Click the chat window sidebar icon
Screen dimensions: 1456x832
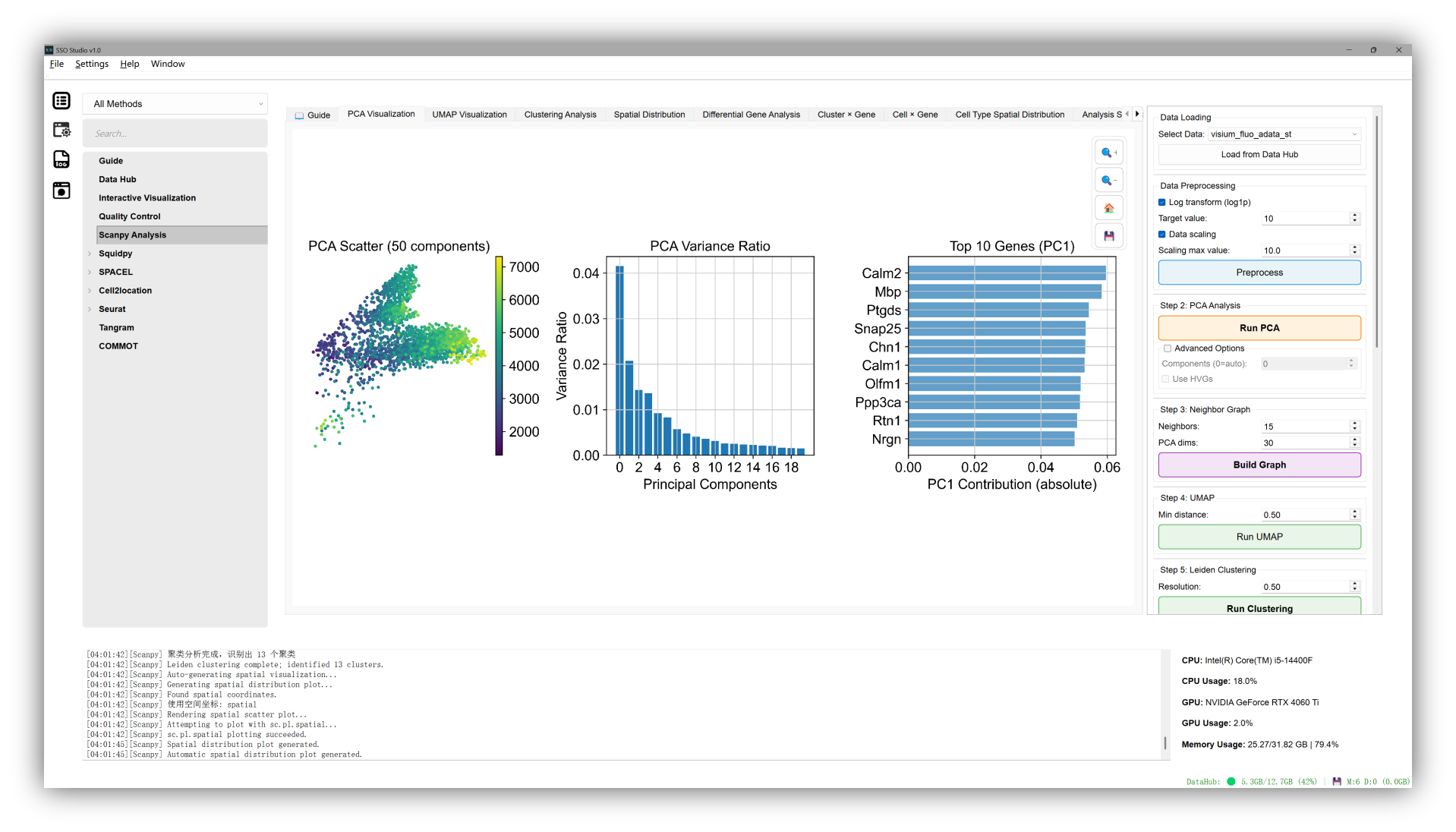pyautogui.click(x=61, y=190)
